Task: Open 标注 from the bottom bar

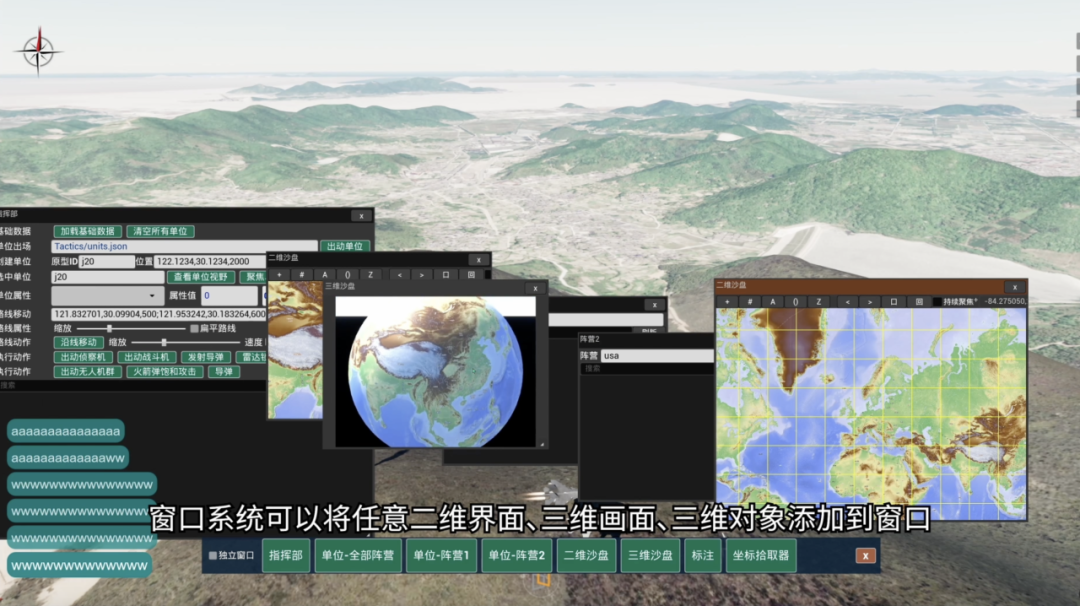Action: coord(703,555)
